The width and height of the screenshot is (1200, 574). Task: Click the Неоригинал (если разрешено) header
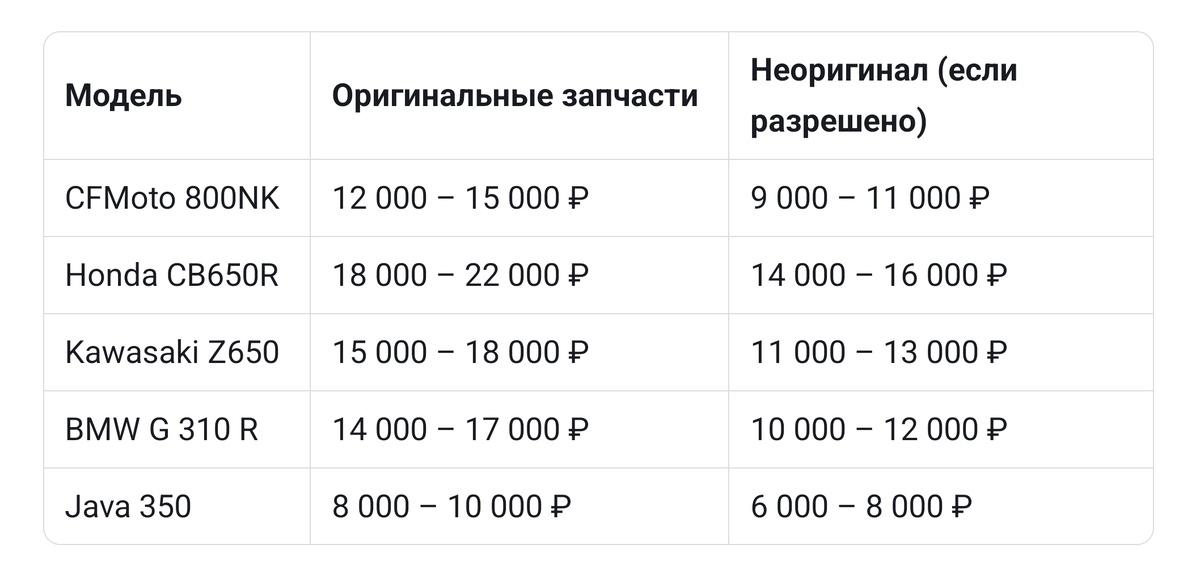coord(885,97)
